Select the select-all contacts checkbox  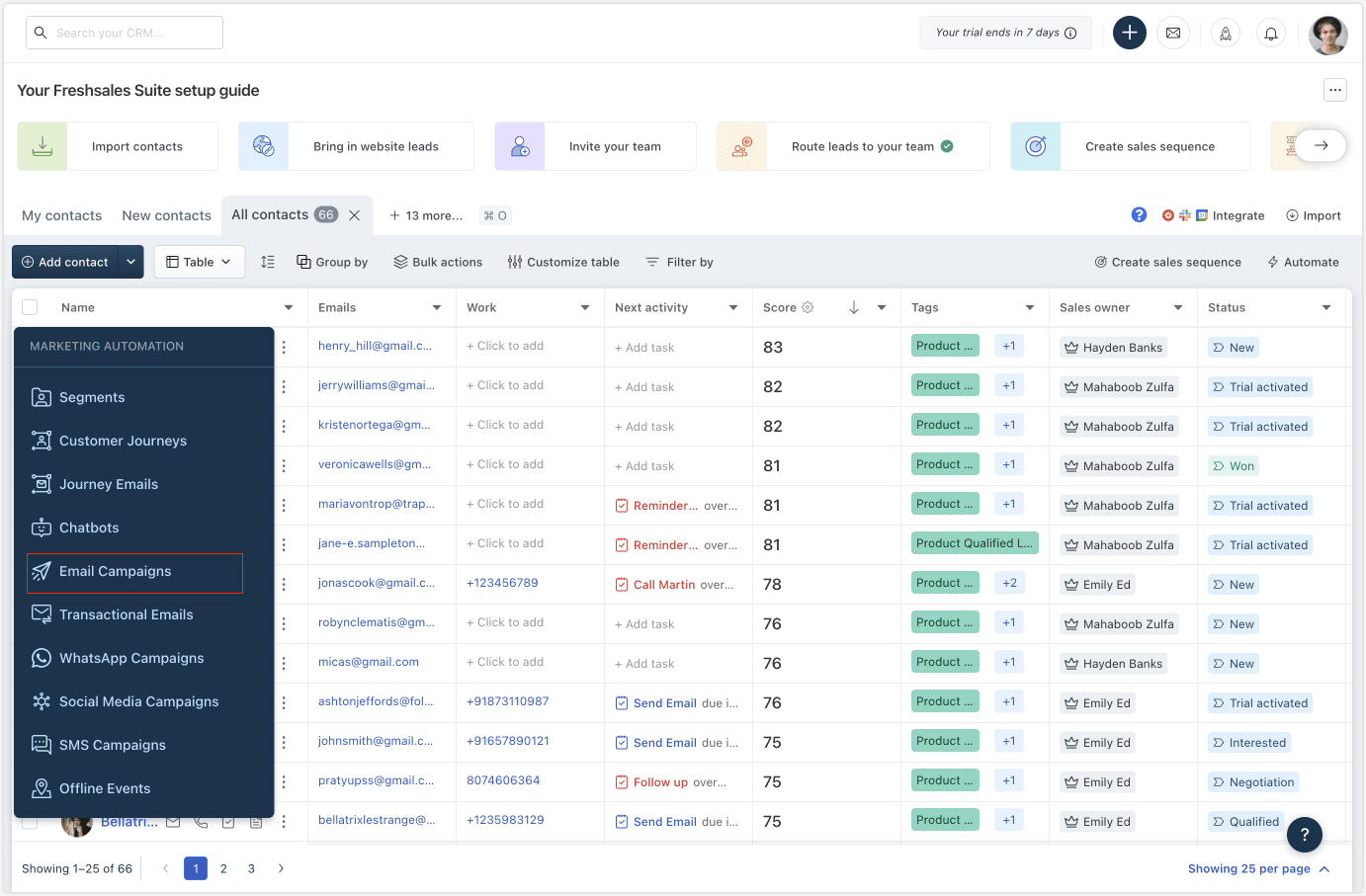point(29,307)
